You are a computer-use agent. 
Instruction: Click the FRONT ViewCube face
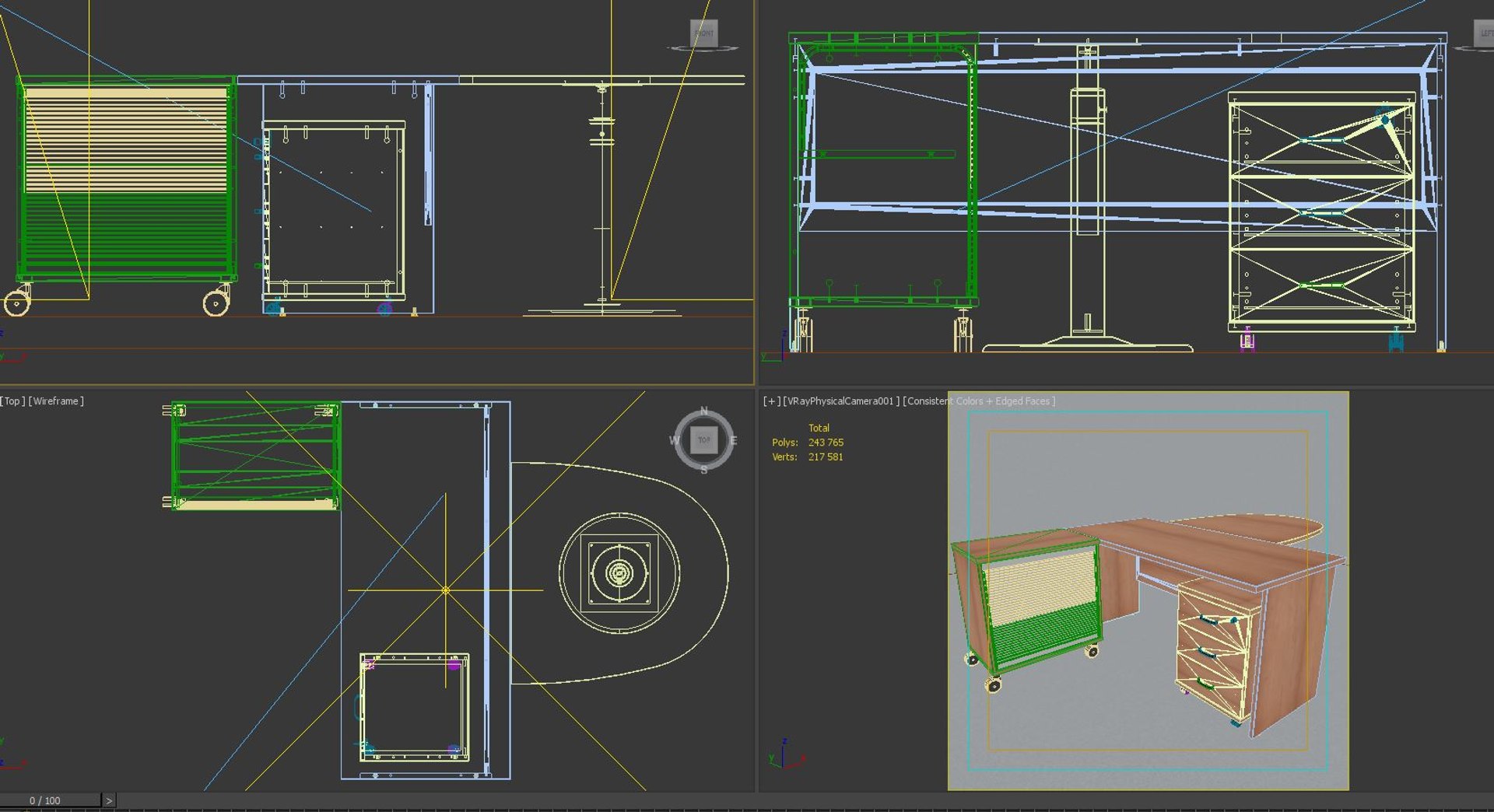(x=703, y=33)
